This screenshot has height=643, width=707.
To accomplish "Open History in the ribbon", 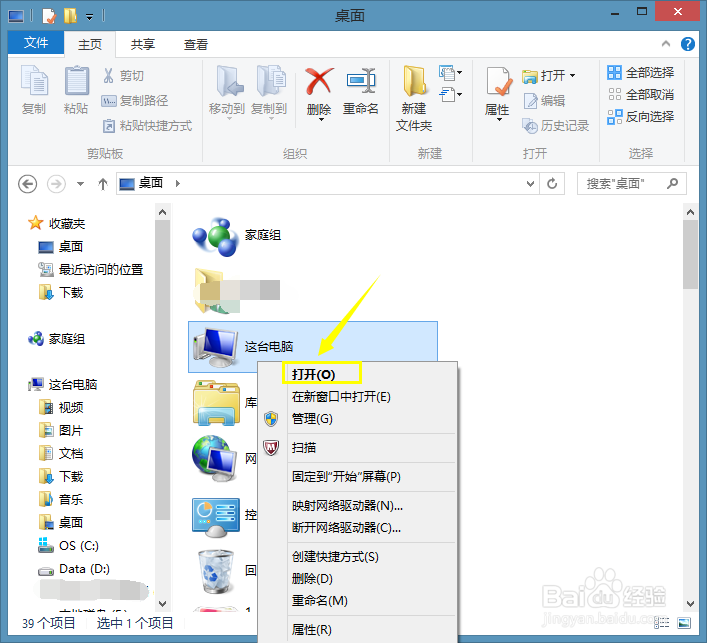I will (556, 126).
